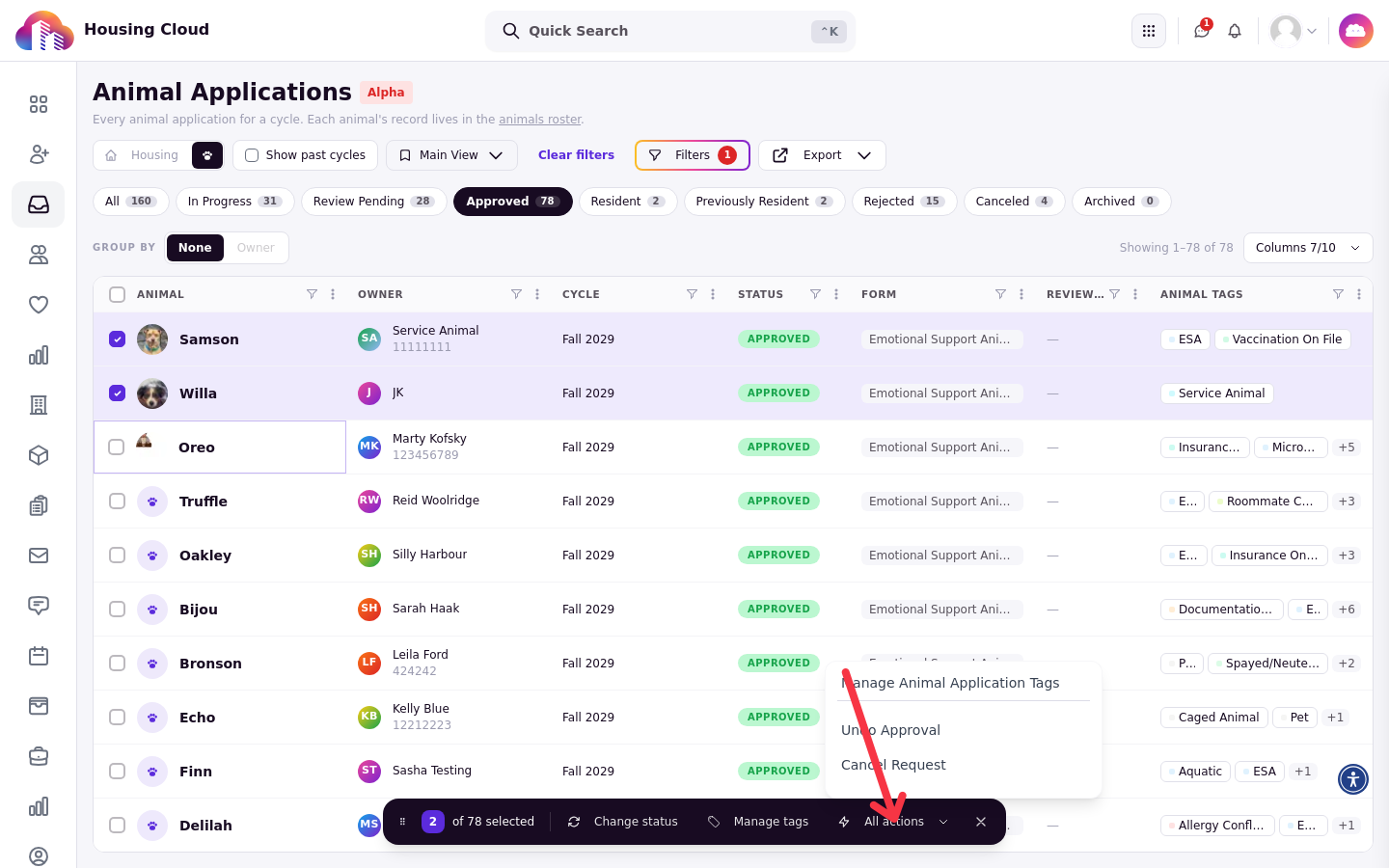
Task: Select the Truffle row checkbox
Action: click(117, 501)
